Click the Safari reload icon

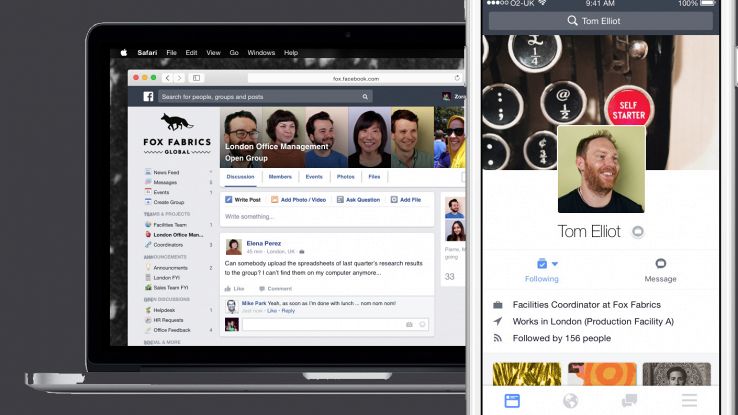[x=457, y=78]
